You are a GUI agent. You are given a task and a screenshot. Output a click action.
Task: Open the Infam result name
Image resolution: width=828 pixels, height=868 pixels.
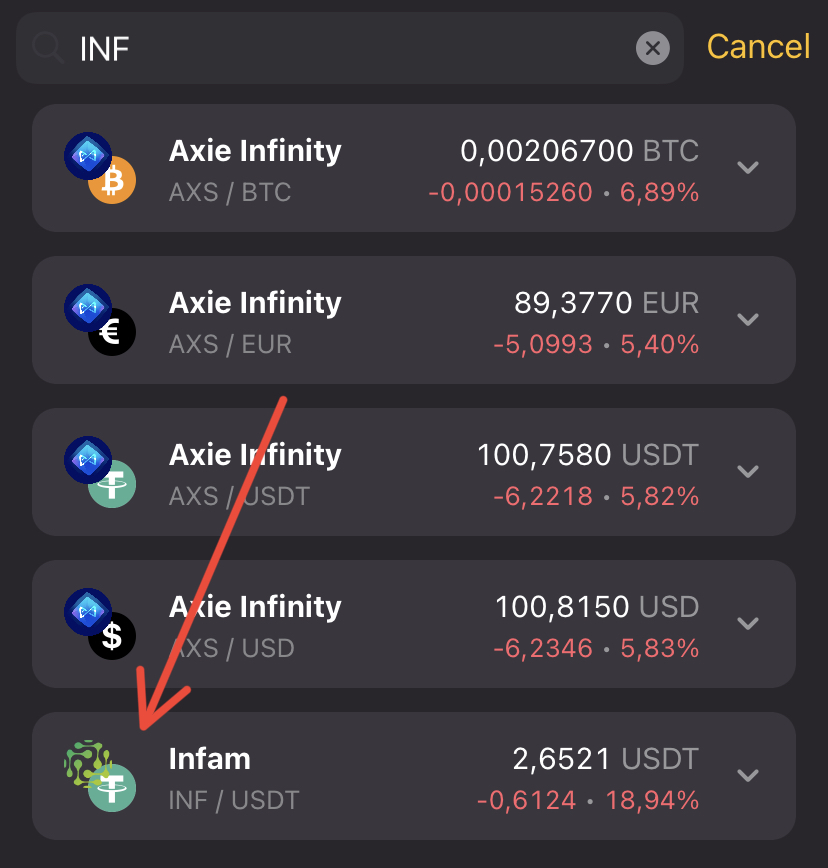point(210,758)
